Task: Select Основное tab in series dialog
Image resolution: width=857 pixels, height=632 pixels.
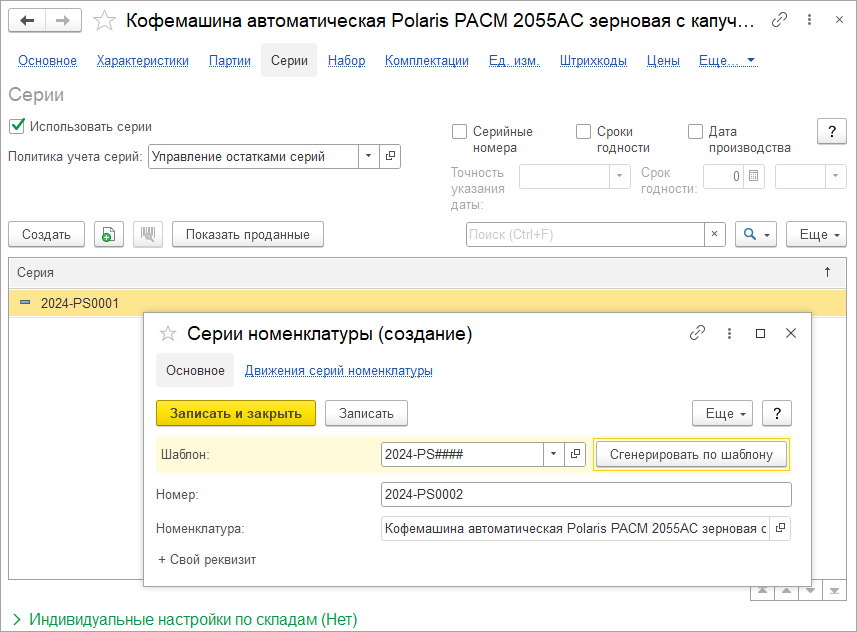Action: click(x=195, y=371)
